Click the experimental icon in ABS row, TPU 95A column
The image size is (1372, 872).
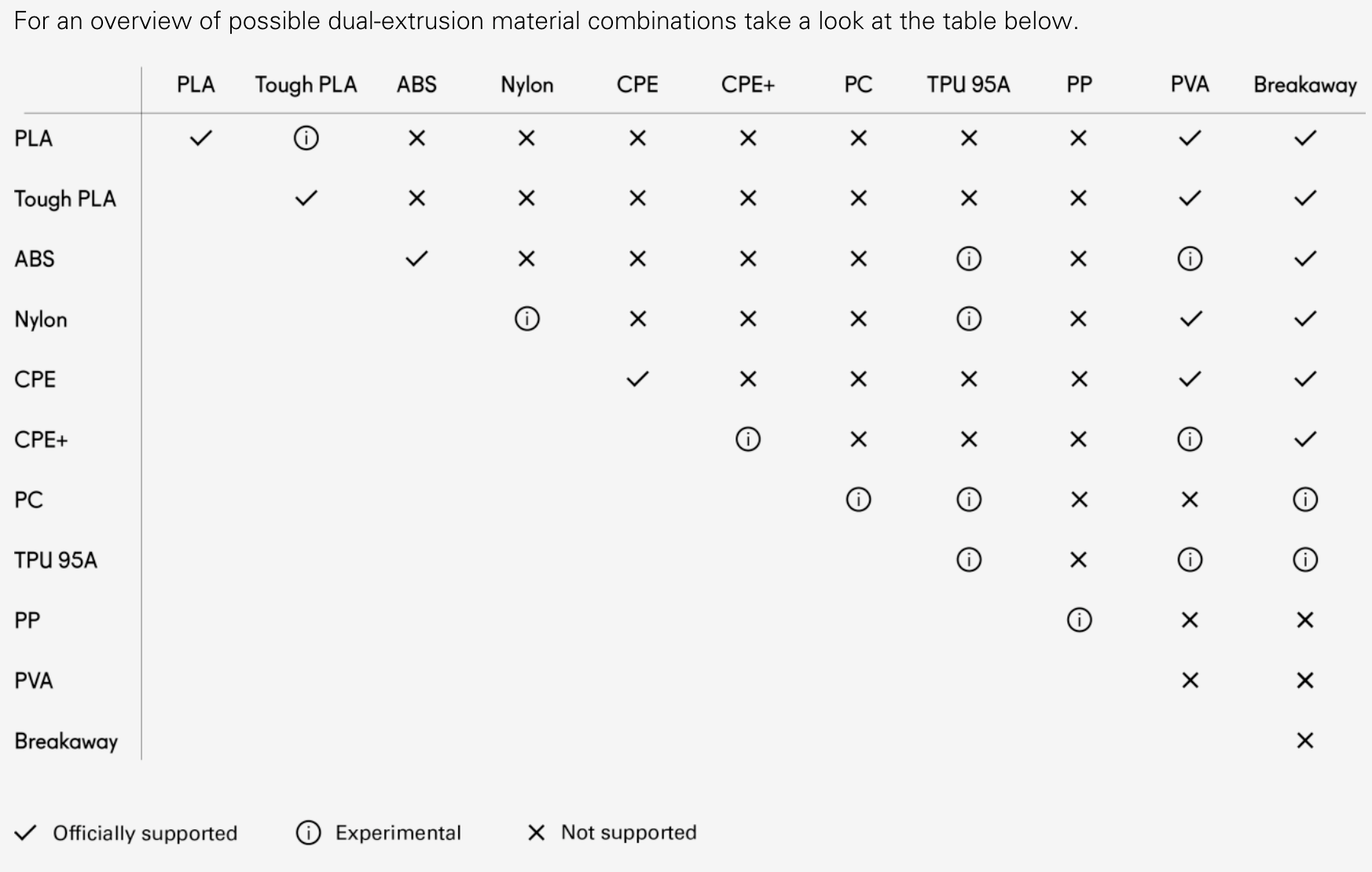pos(968,258)
